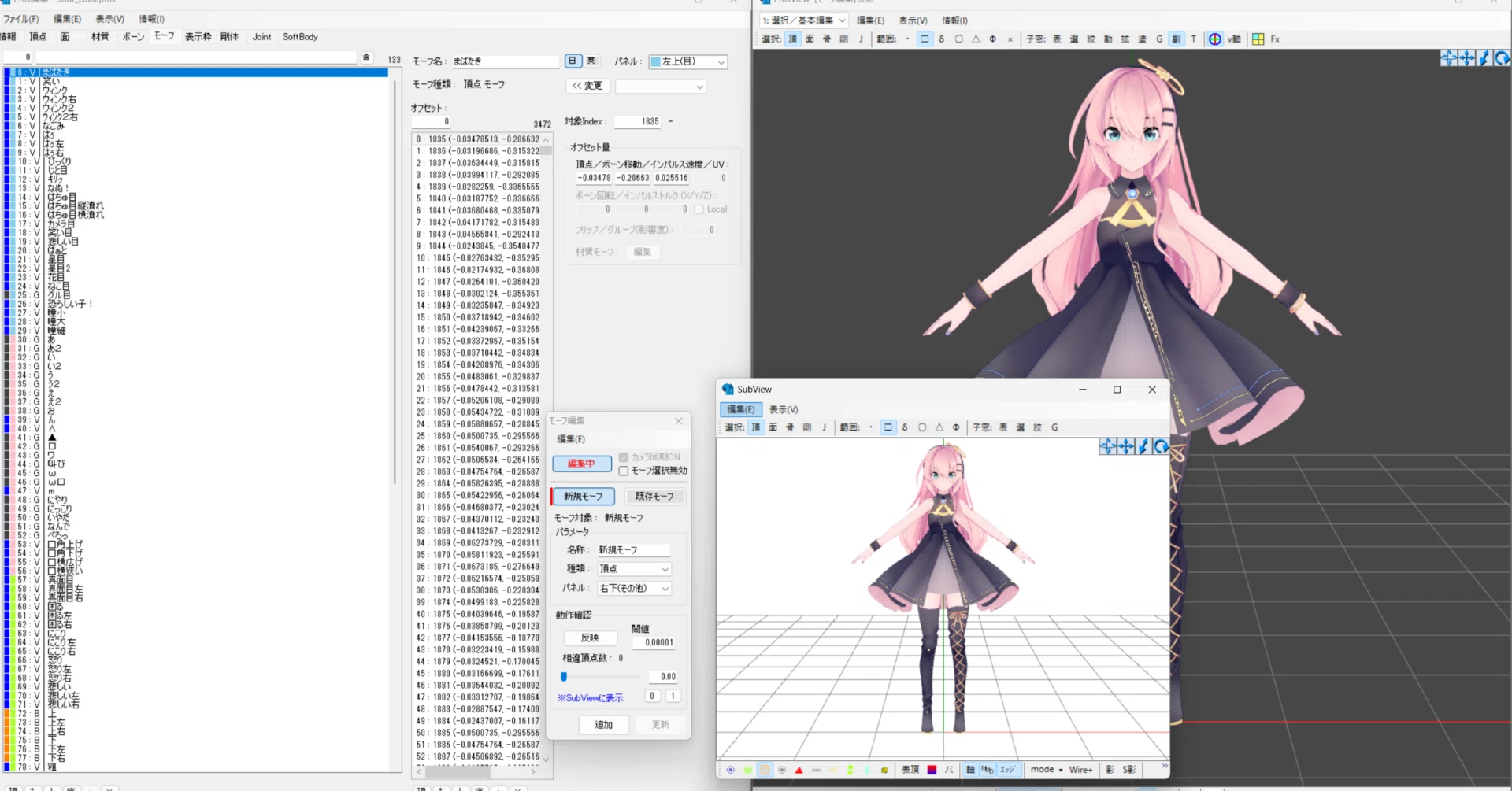The height and width of the screenshot is (791, 1512).
Task: Select the カメラ目 morph in the list
Action: [x=197, y=224]
